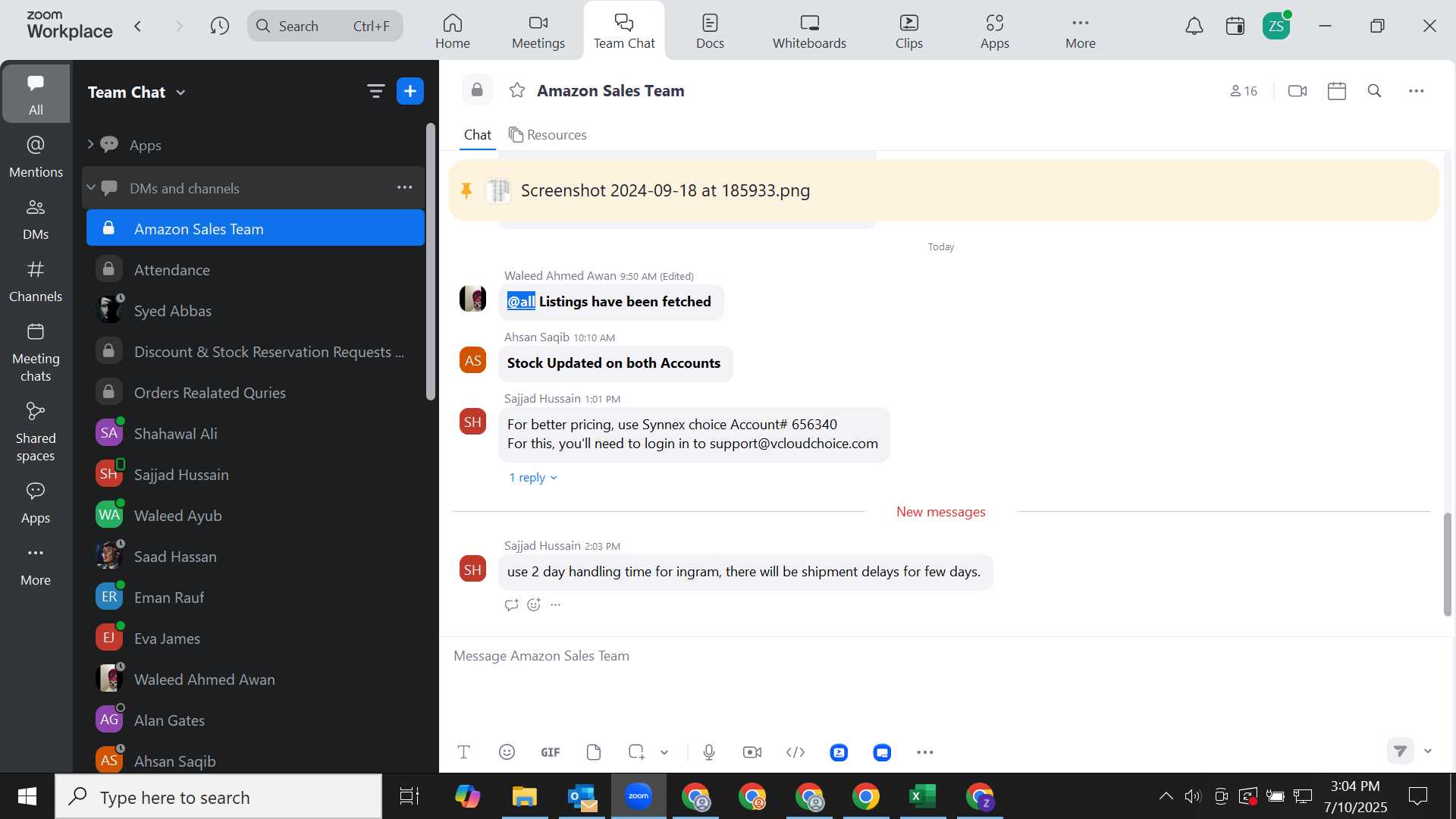The height and width of the screenshot is (819, 1456).
Task: Open the emoji picker in composer
Action: point(507,752)
